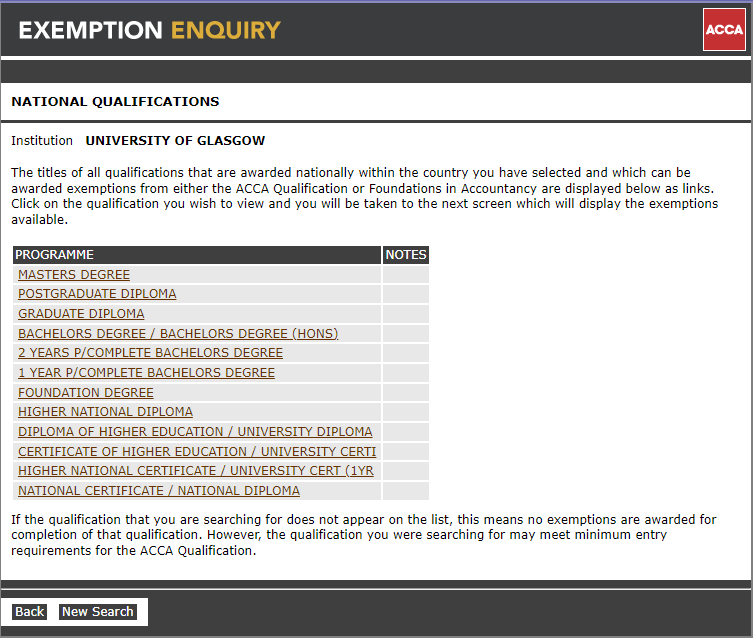Open National Certificate / National Diploma
The width and height of the screenshot is (753, 638).
[x=159, y=491]
